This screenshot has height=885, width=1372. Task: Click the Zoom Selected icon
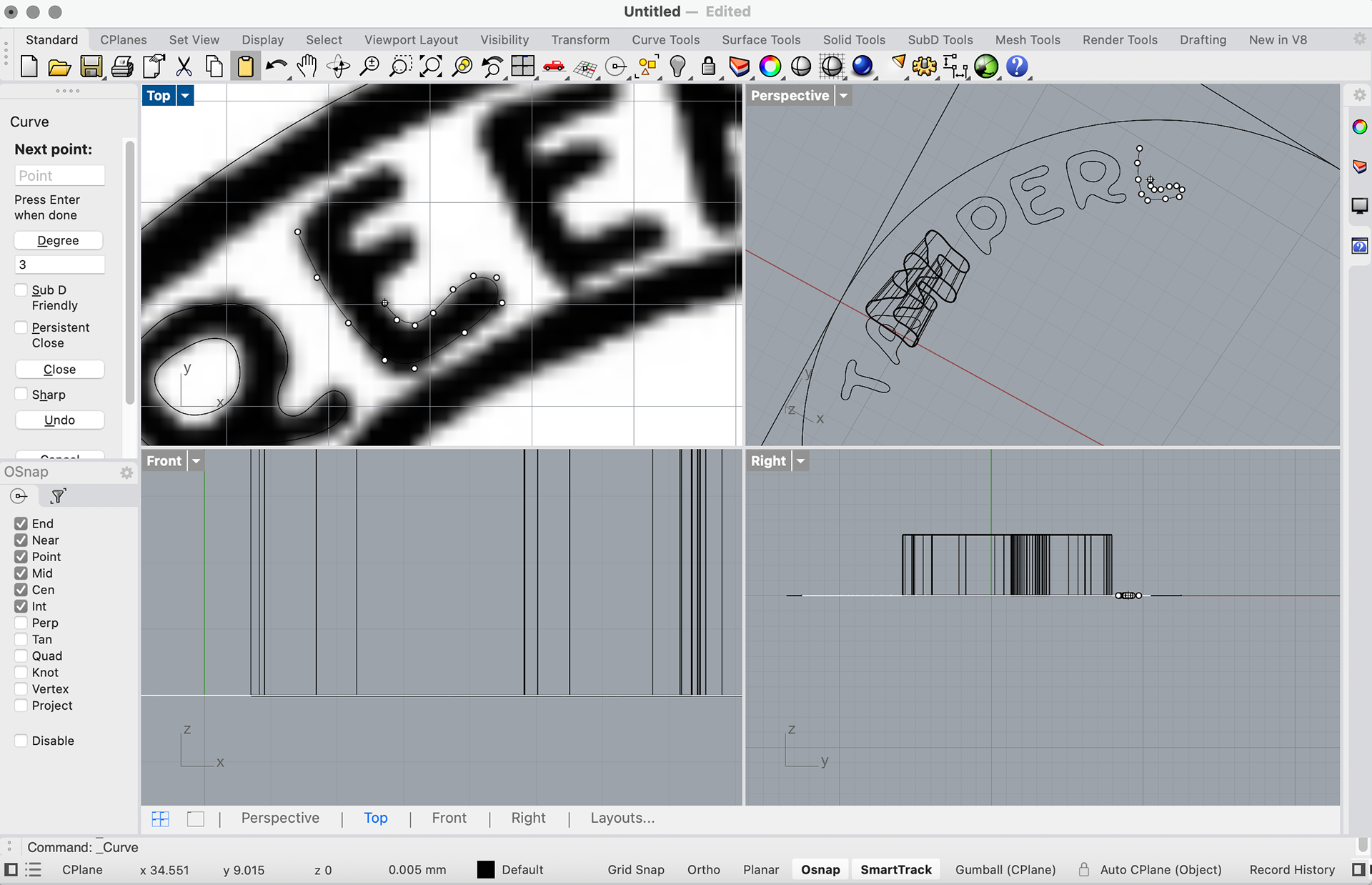coord(462,66)
